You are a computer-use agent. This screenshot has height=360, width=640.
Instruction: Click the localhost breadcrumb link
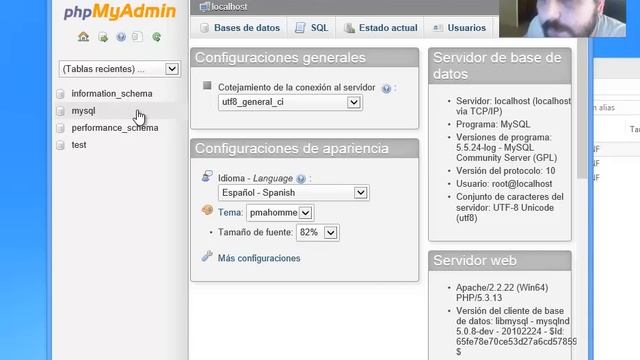click(229, 7)
